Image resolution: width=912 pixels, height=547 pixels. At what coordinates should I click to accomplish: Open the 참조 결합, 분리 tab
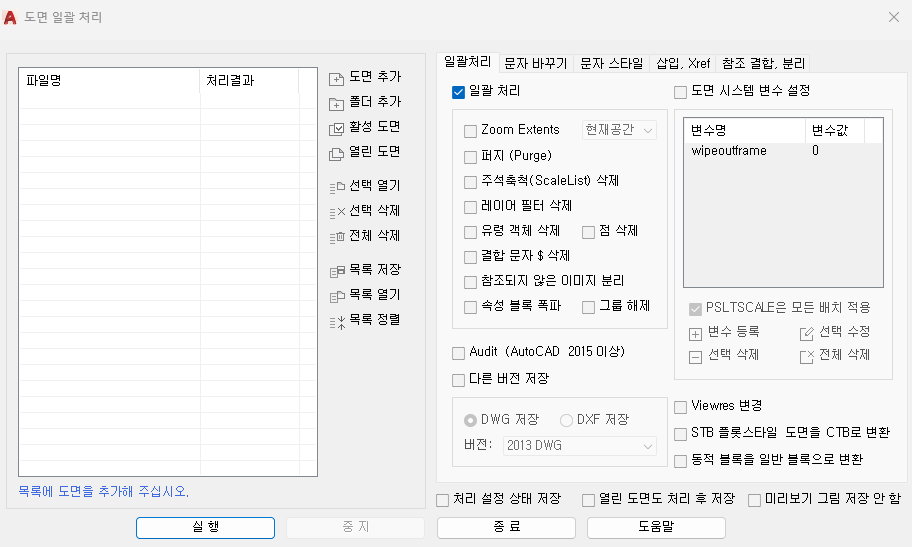tap(763, 63)
